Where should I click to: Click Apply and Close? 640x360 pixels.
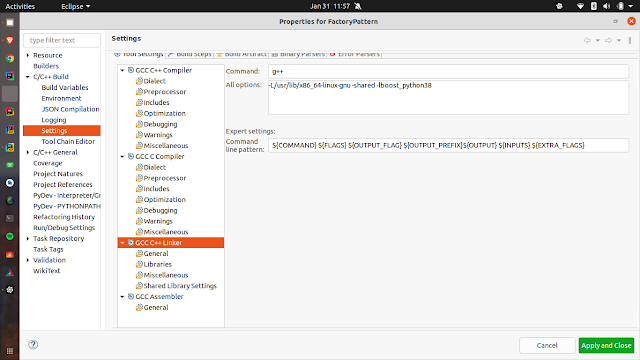pyautogui.click(x=606, y=345)
